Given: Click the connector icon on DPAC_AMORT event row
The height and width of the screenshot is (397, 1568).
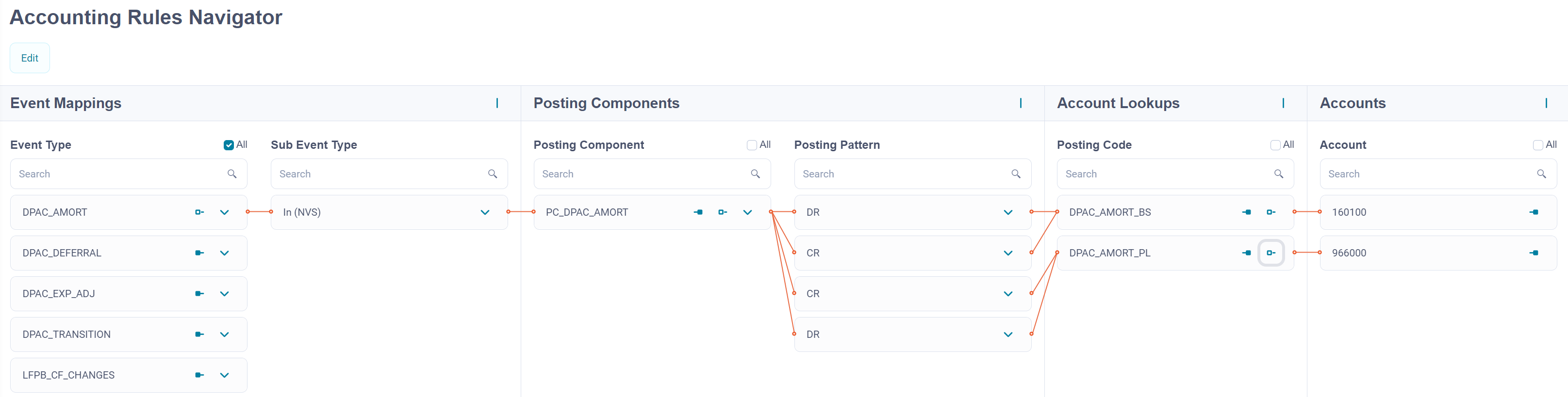Looking at the screenshot, I should pos(199,212).
